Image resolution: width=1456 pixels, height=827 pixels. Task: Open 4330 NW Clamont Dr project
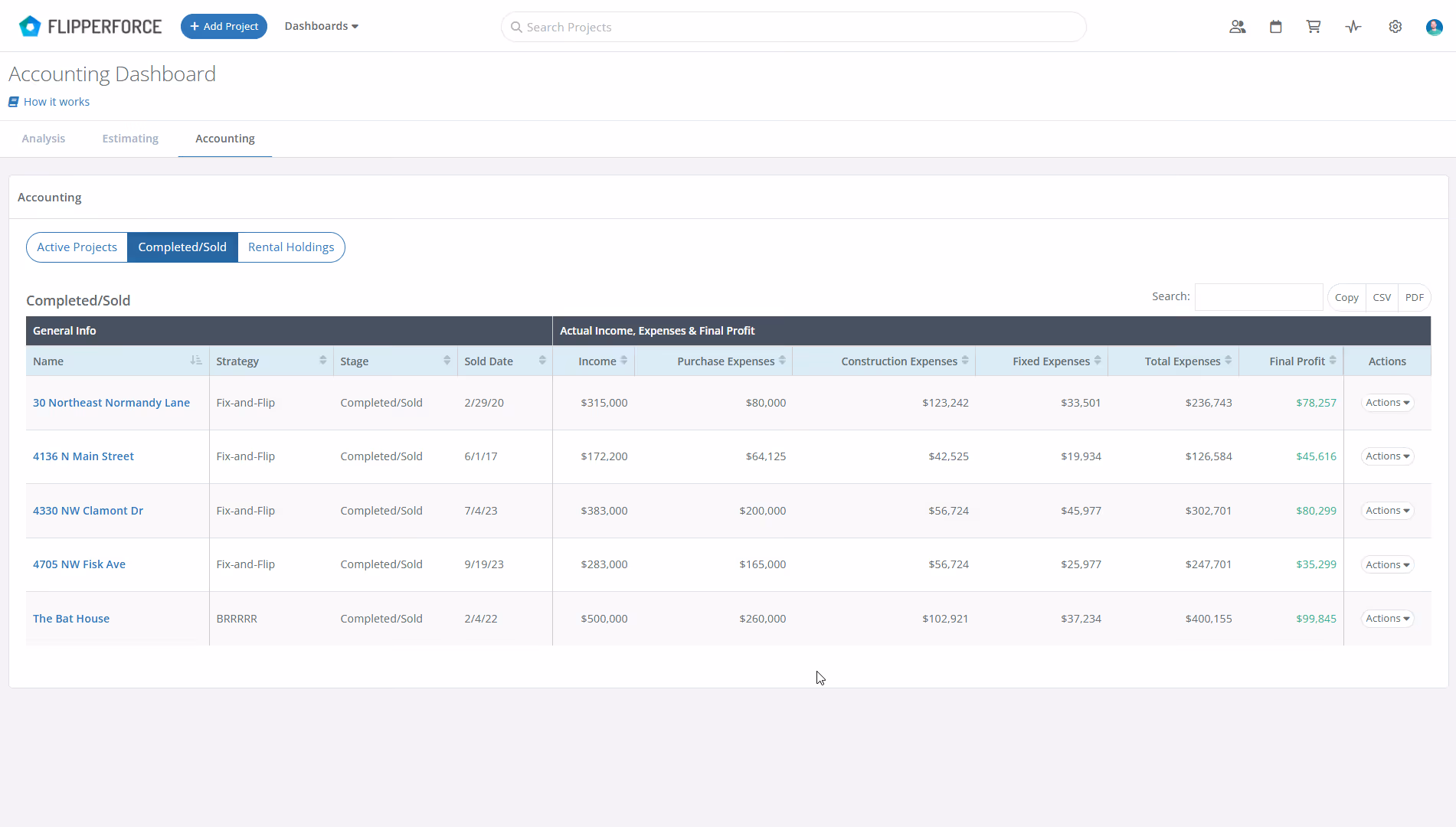[x=88, y=511]
